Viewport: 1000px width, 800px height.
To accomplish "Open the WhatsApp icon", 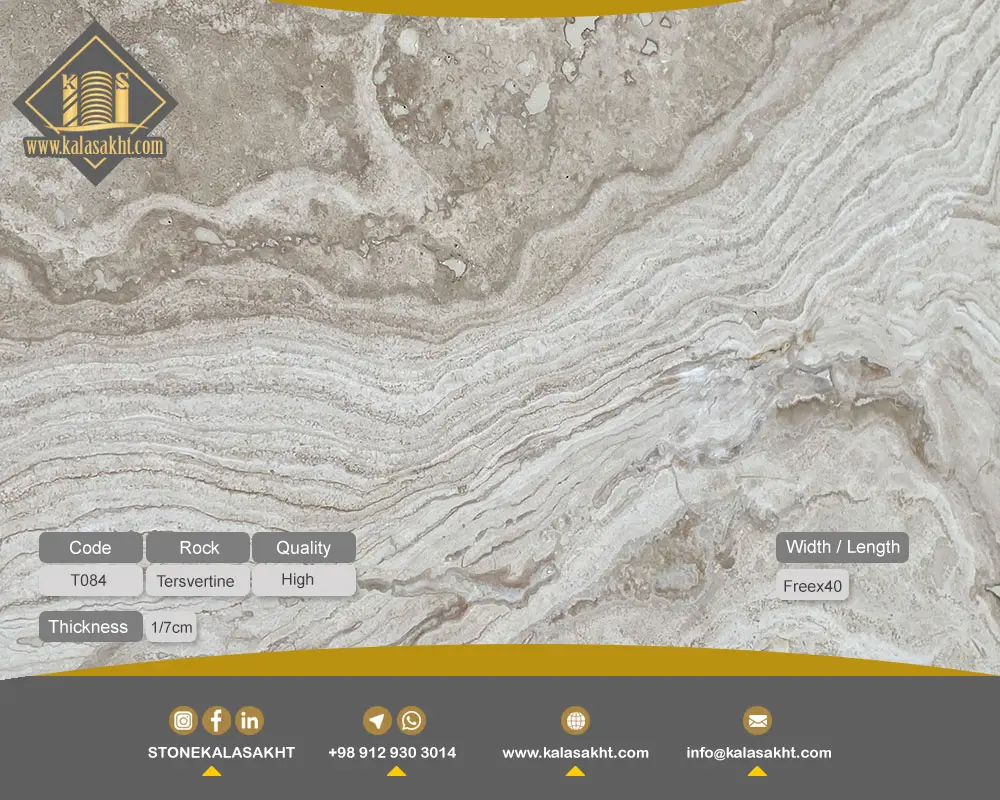I will click(x=411, y=721).
